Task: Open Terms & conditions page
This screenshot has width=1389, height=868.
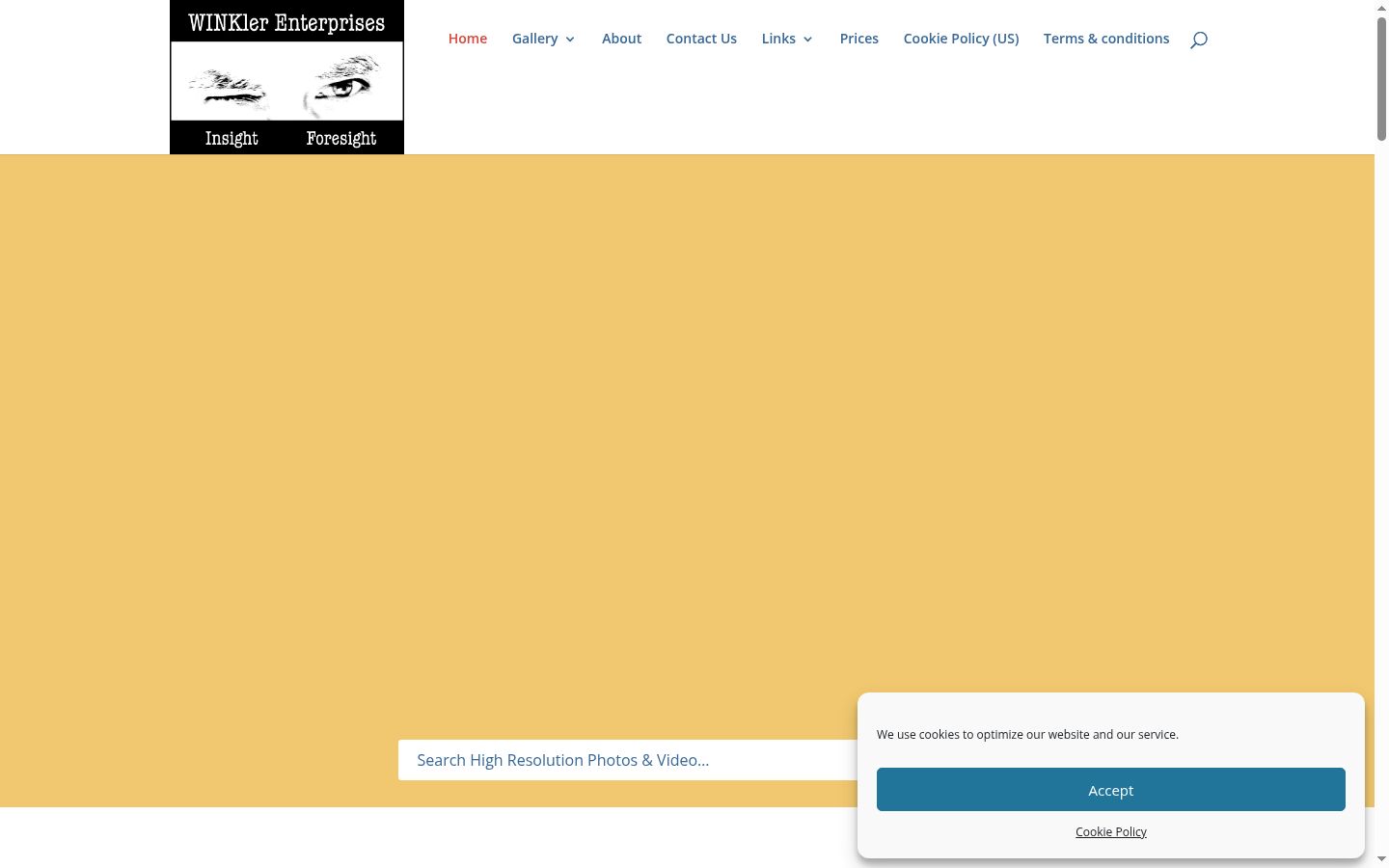Action: point(1106,39)
